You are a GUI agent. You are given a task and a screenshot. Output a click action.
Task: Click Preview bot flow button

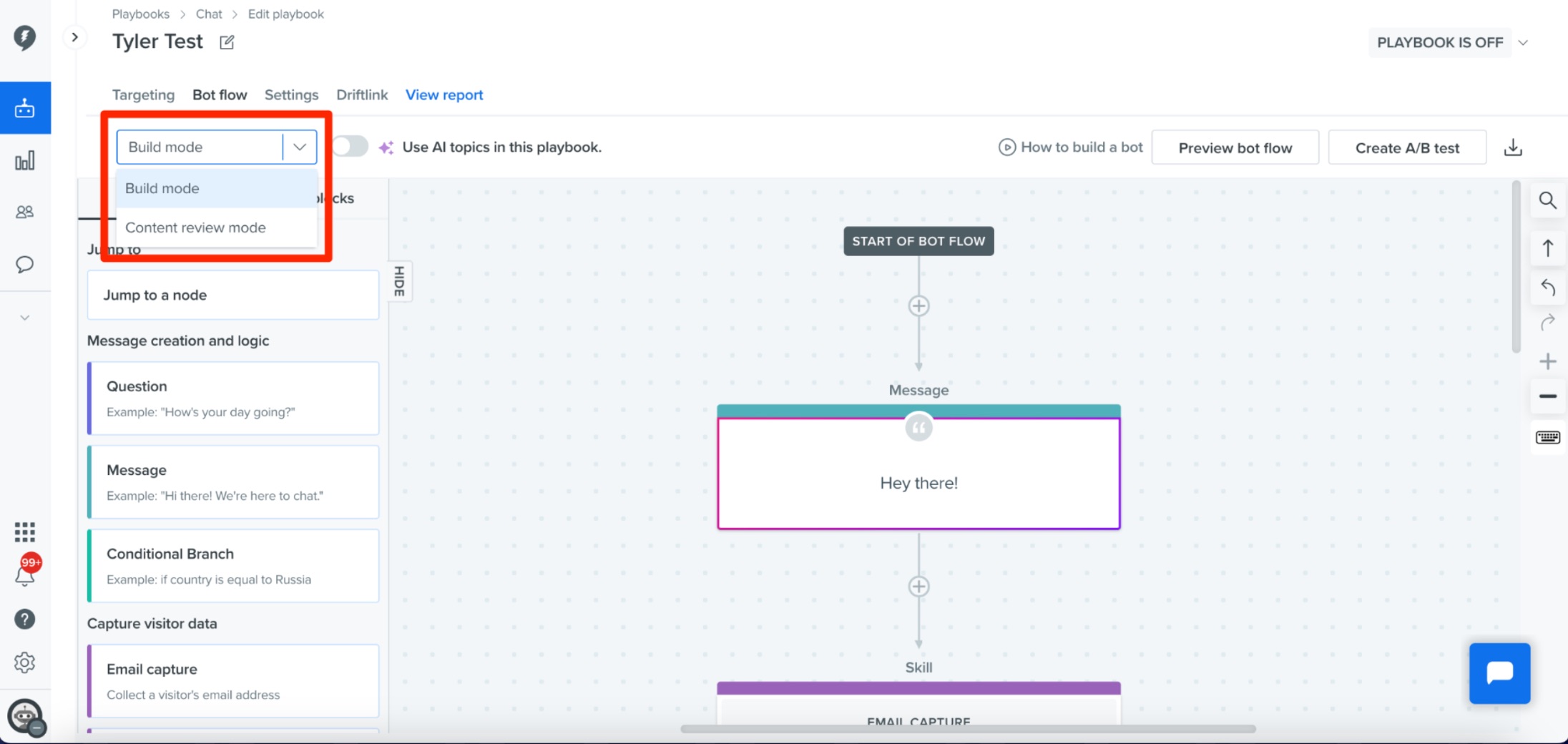1235,147
